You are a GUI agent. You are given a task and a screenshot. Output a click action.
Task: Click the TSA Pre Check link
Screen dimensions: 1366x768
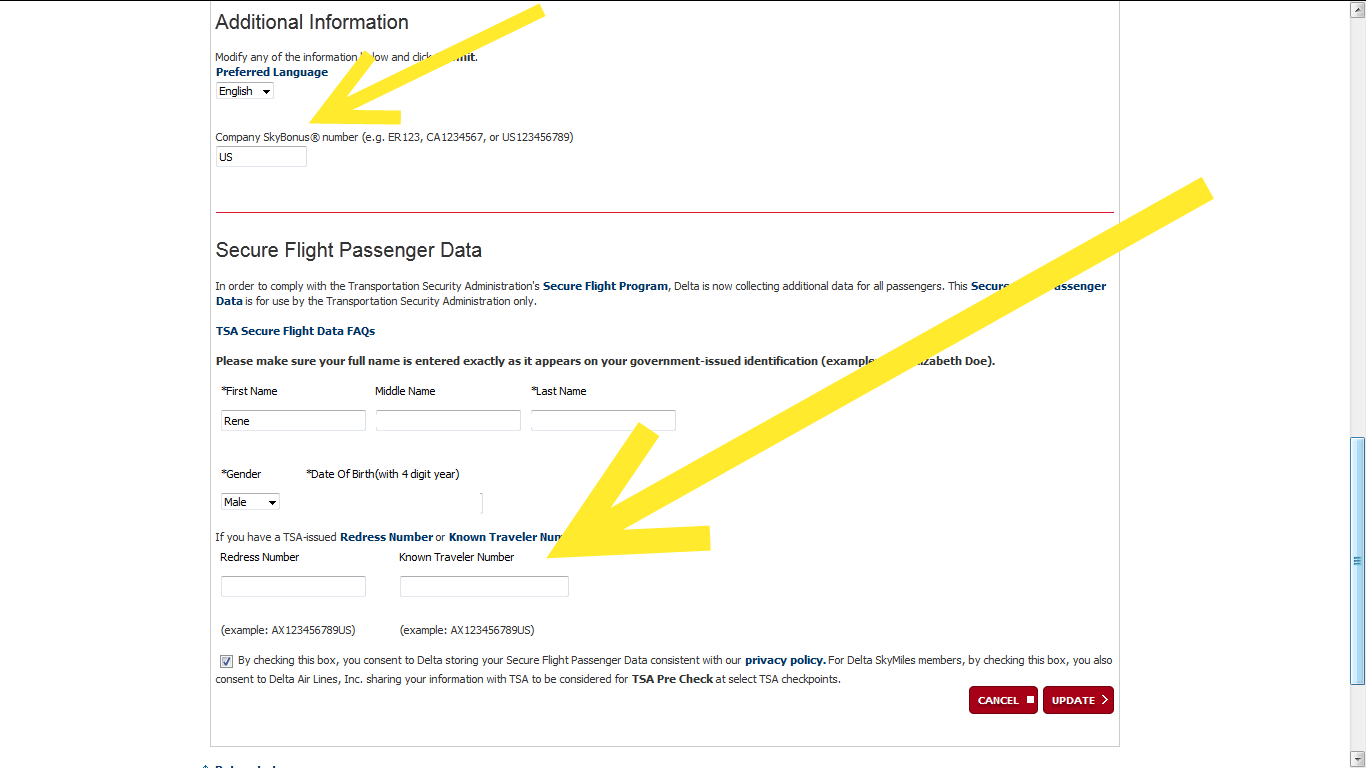[672, 679]
